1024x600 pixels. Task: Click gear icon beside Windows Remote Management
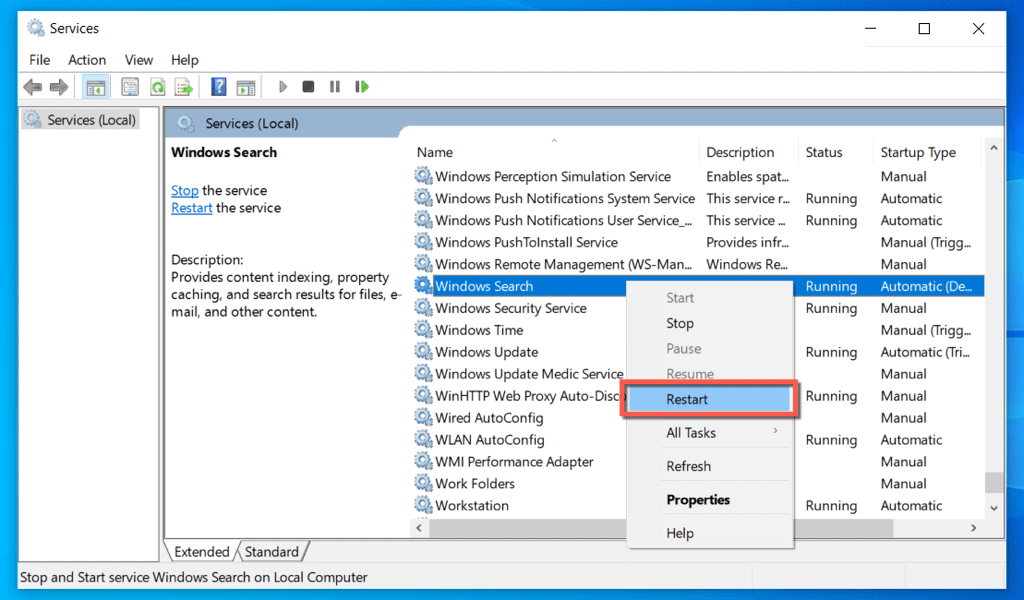pyautogui.click(x=423, y=264)
